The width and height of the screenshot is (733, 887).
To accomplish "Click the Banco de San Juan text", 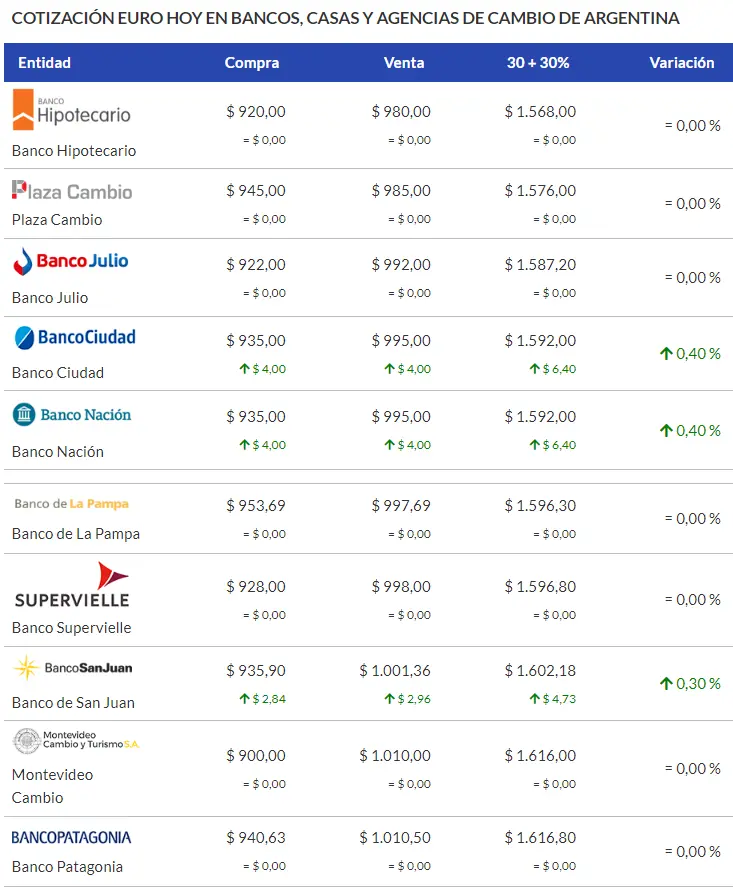I will point(74,703).
